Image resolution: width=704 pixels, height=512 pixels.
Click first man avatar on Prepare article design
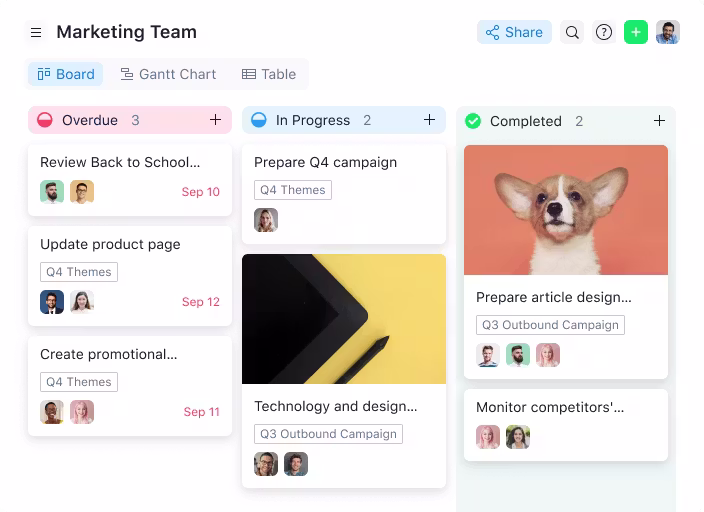[488, 355]
